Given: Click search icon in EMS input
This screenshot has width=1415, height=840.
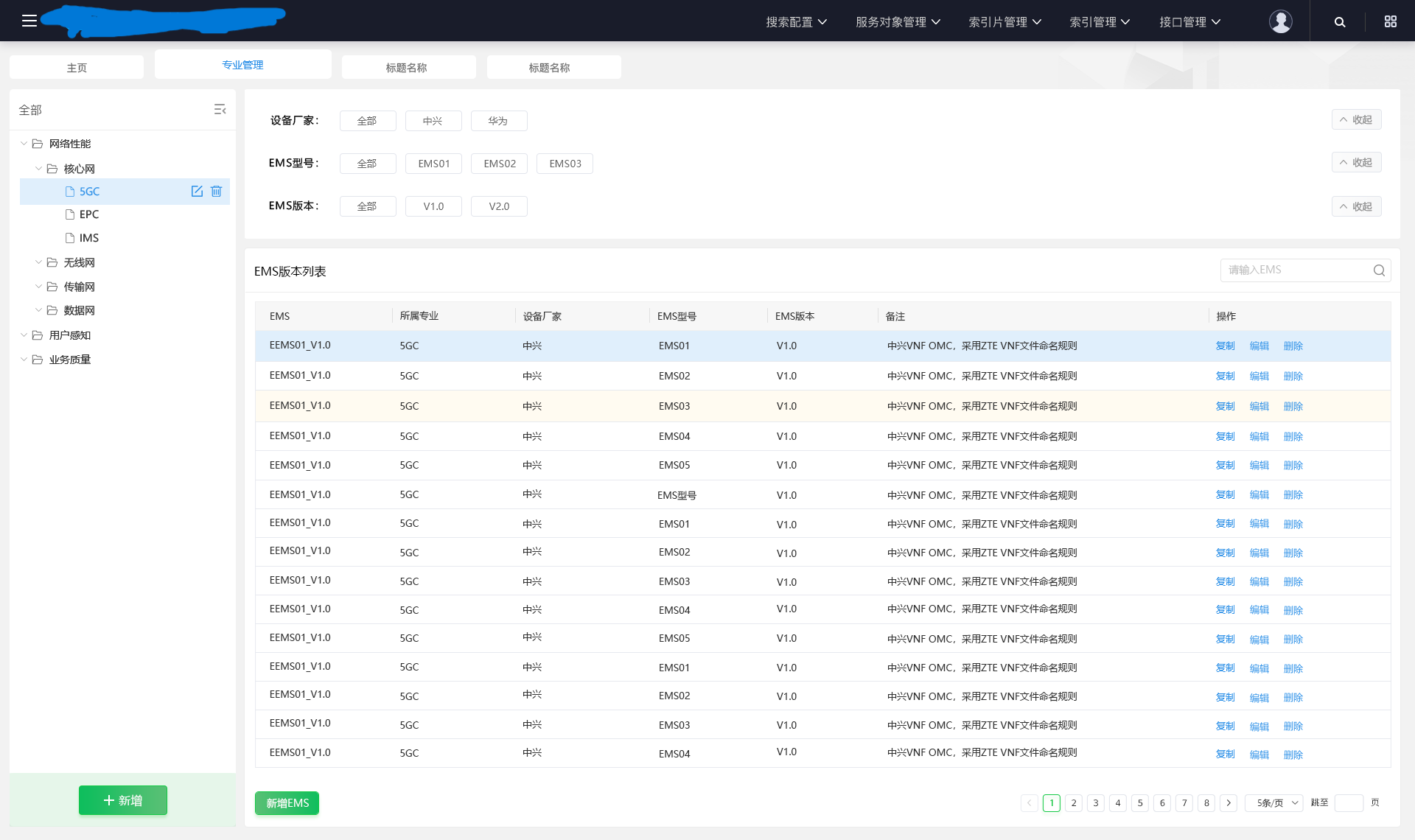Looking at the screenshot, I should pos(1379,270).
